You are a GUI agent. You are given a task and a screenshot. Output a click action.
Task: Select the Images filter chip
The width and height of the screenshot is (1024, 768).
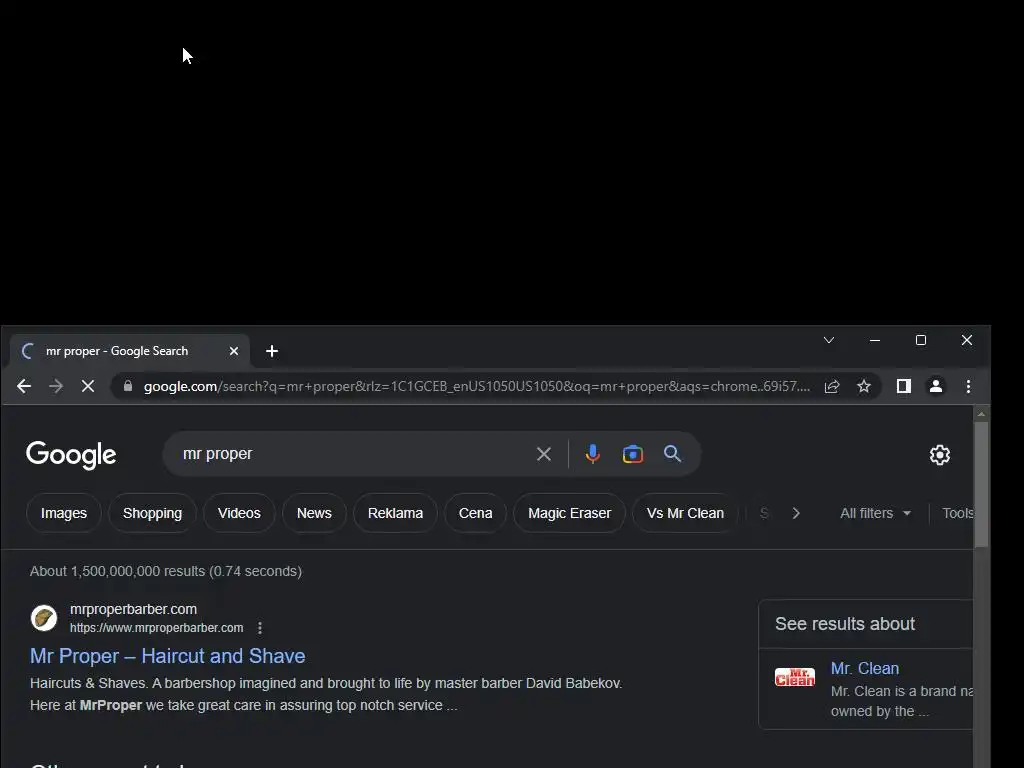[64, 513]
